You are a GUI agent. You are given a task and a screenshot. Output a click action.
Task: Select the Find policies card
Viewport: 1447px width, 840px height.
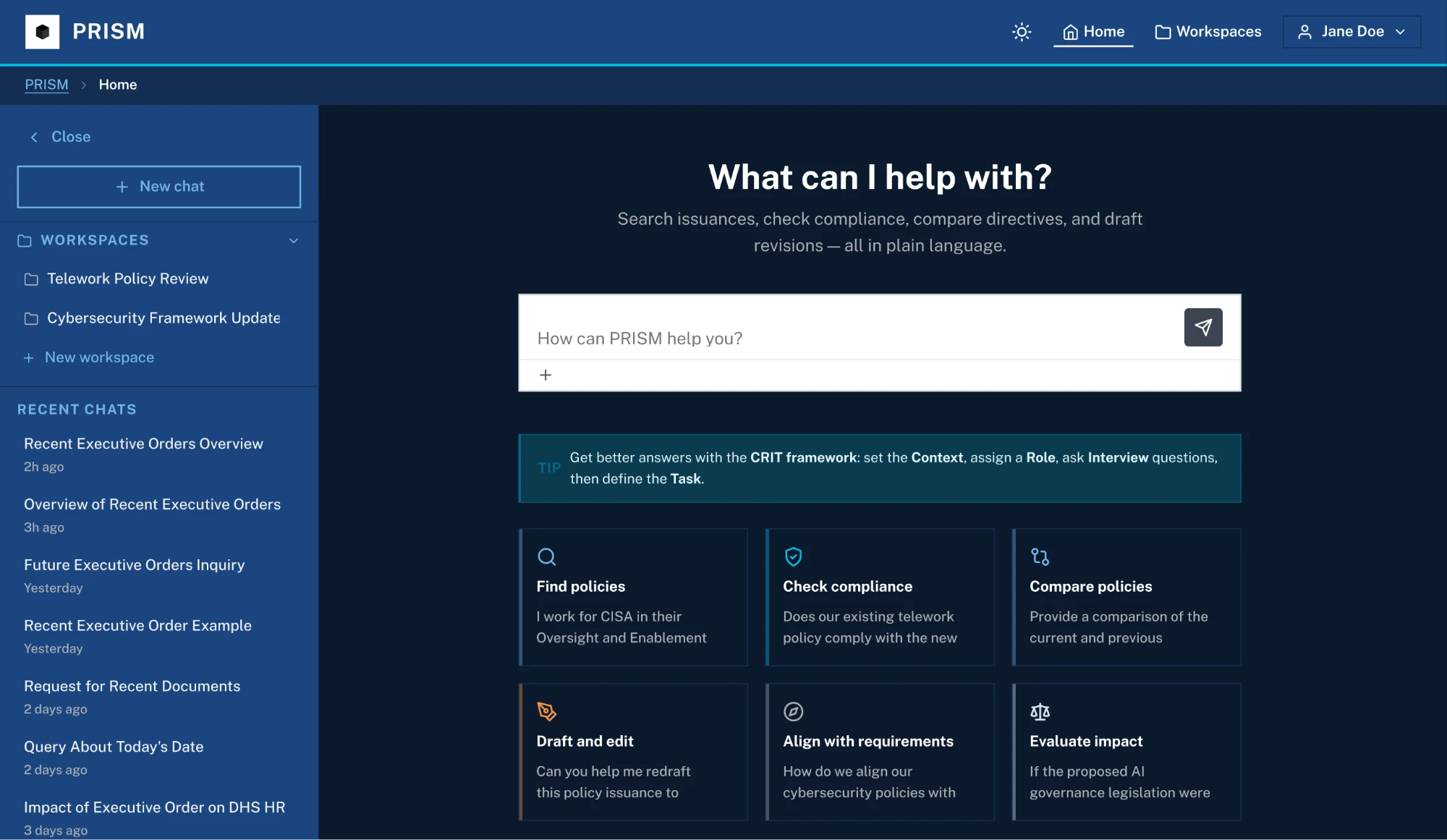(x=633, y=597)
